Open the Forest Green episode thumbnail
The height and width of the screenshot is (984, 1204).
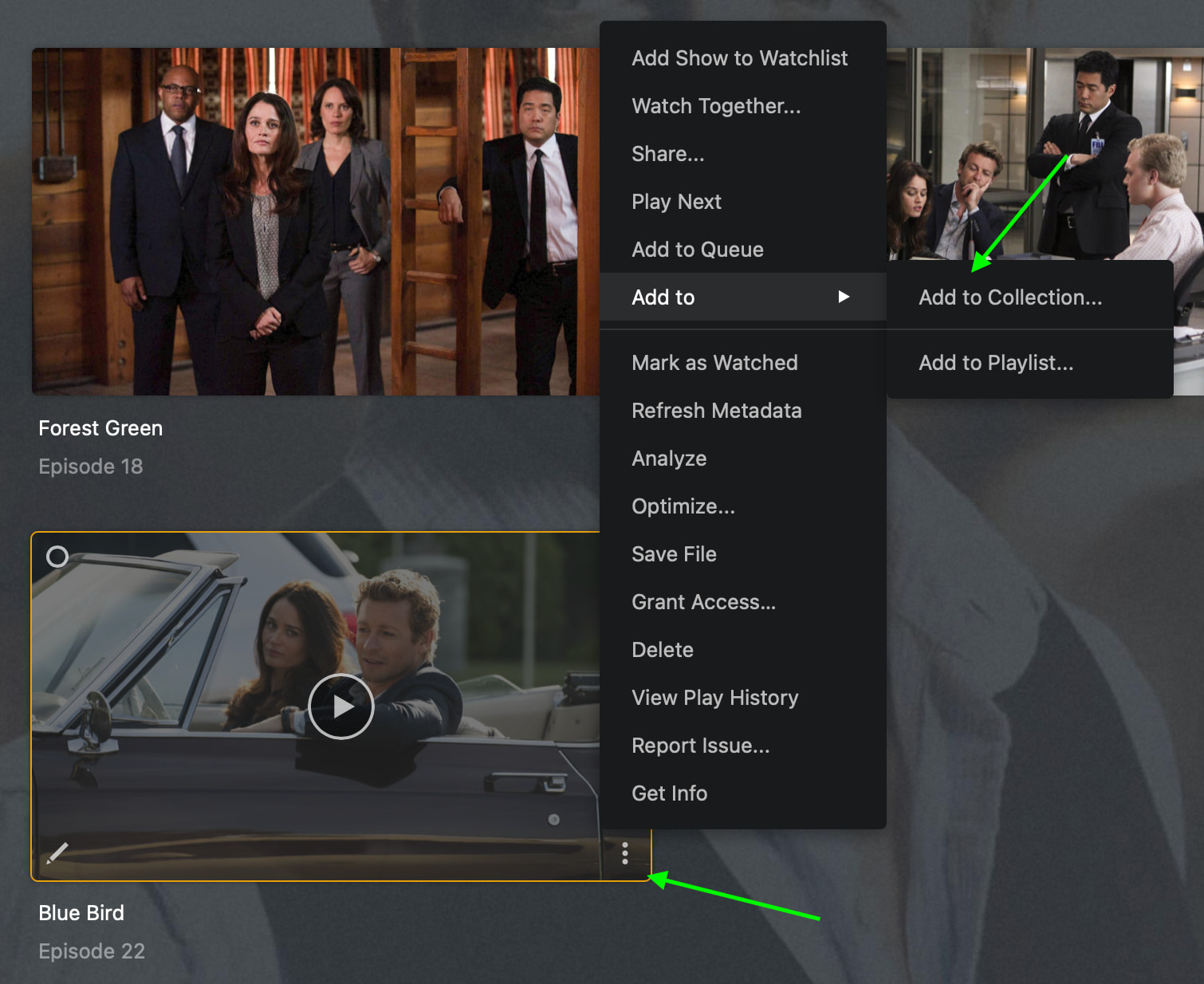point(316,222)
